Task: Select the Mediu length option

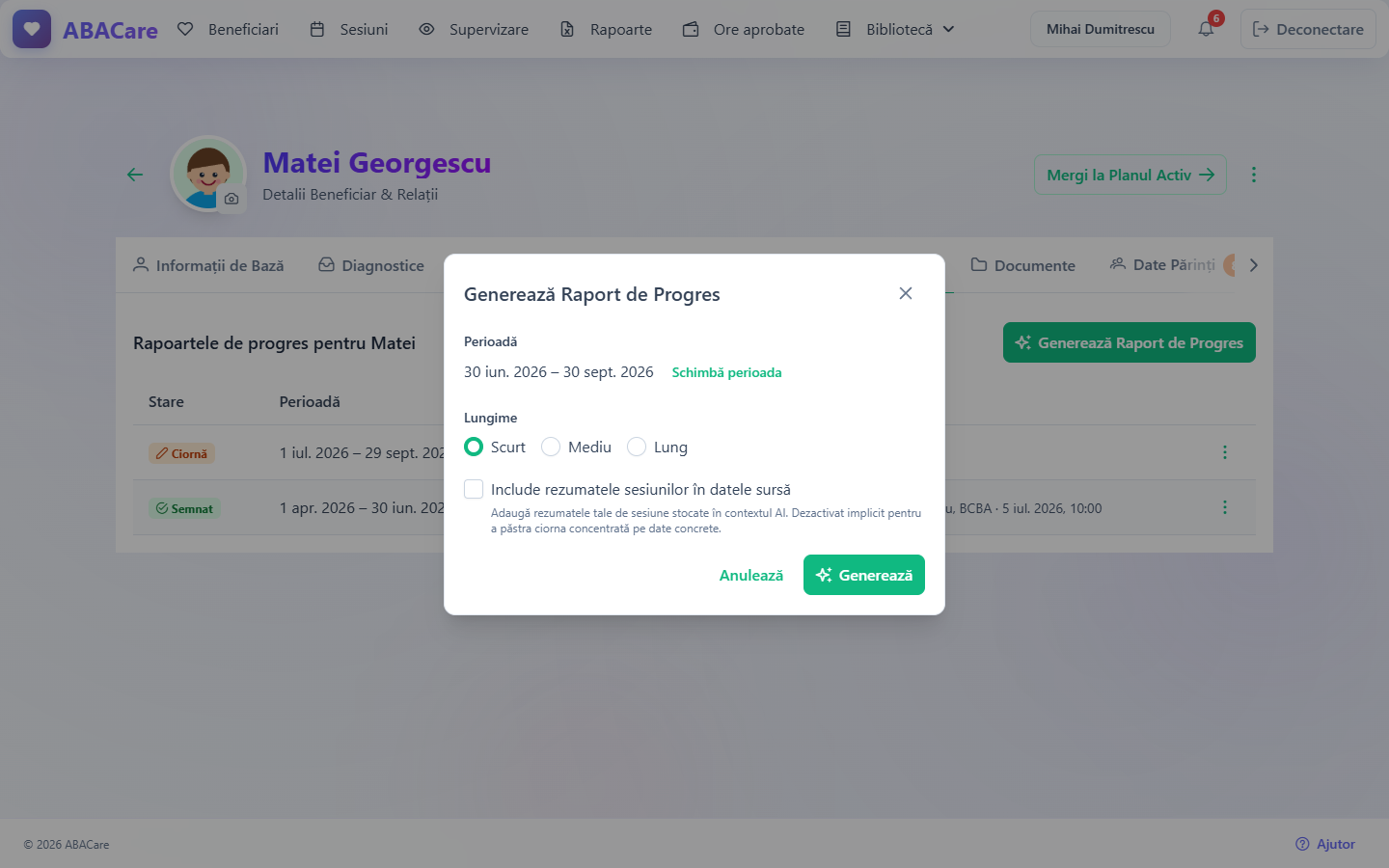Action: tap(551, 447)
